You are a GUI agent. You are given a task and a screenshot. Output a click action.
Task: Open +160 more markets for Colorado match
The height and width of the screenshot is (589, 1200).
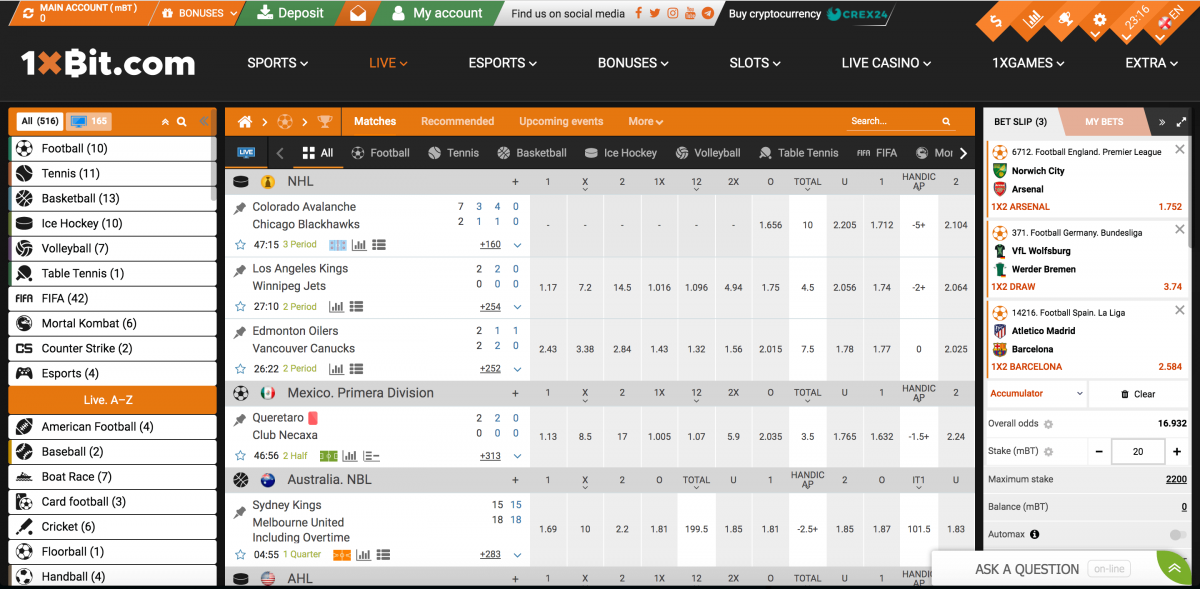pyautogui.click(x=490, y=245)
